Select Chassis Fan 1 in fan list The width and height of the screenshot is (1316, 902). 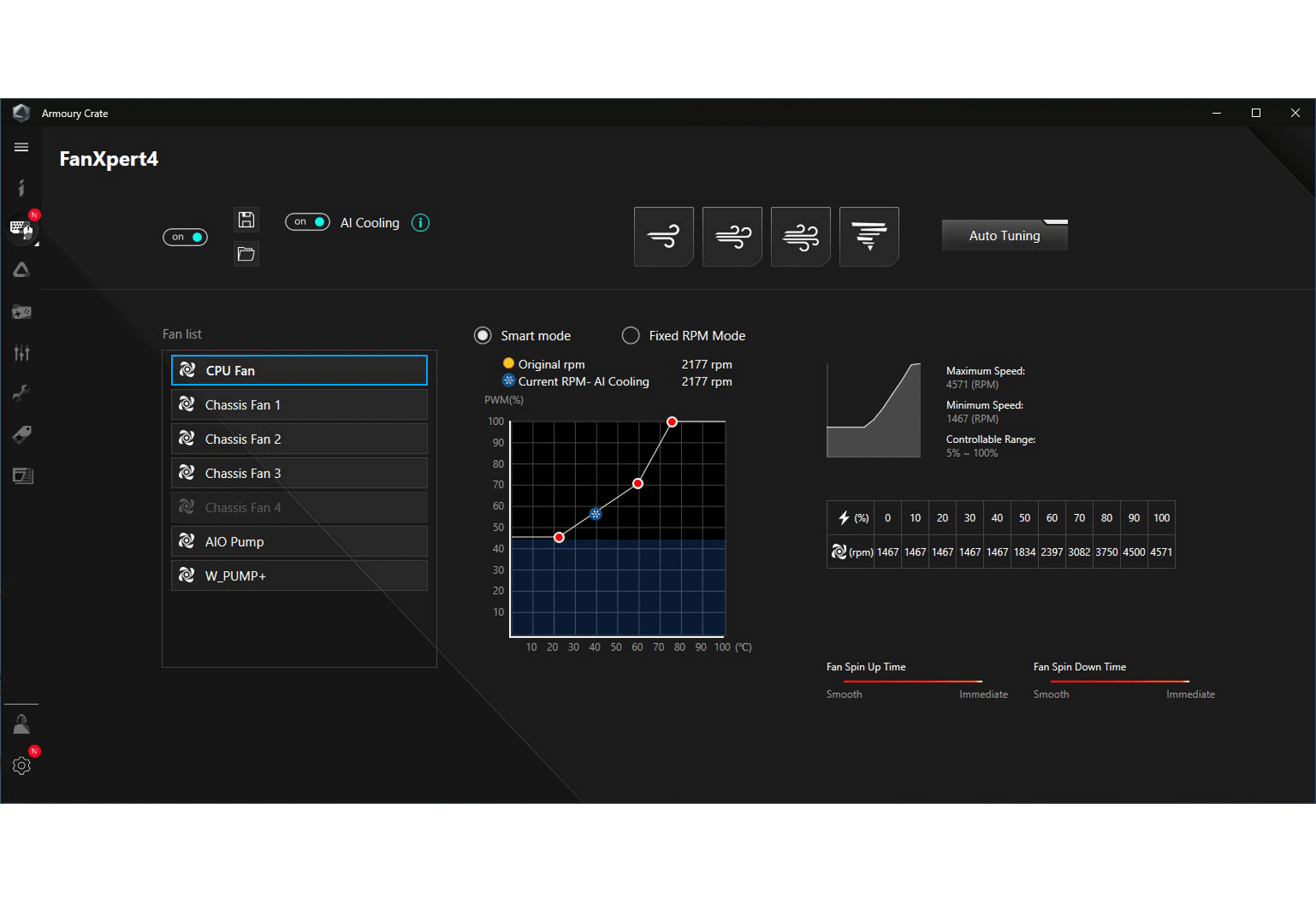click(x=299, y=405)
